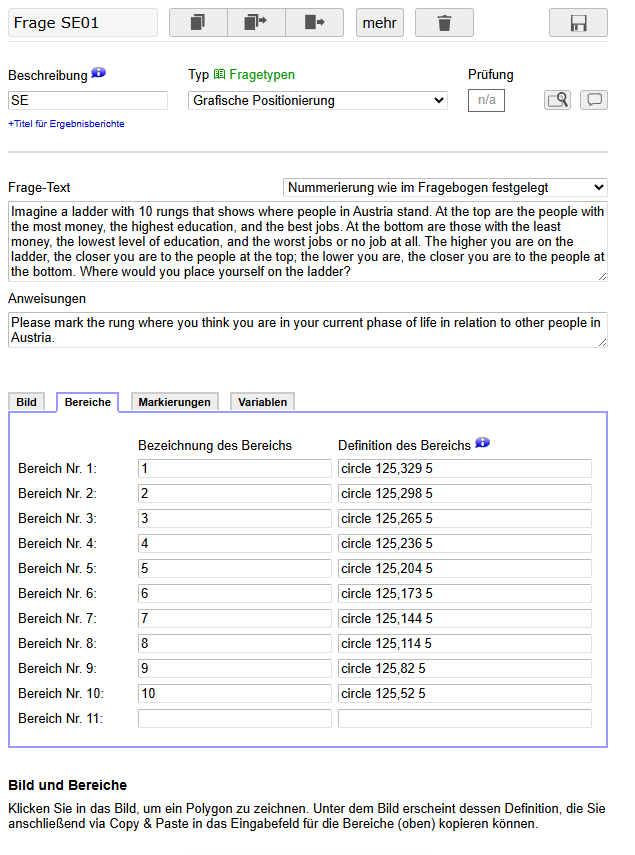
Task: Click info icon beside Definition des Bereichs
Action: tap(482, 443)
